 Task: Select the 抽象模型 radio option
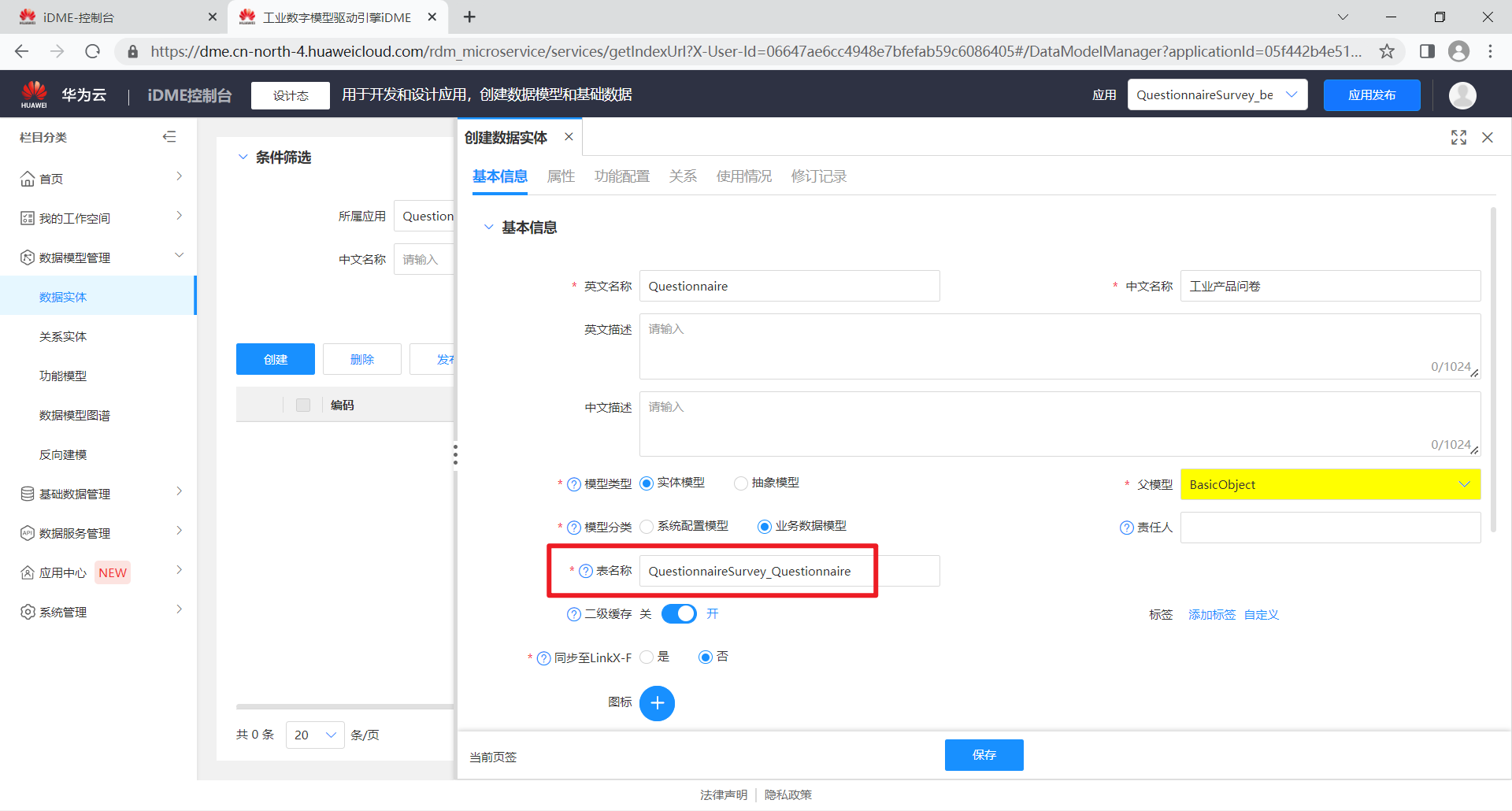tap(740, 483)
